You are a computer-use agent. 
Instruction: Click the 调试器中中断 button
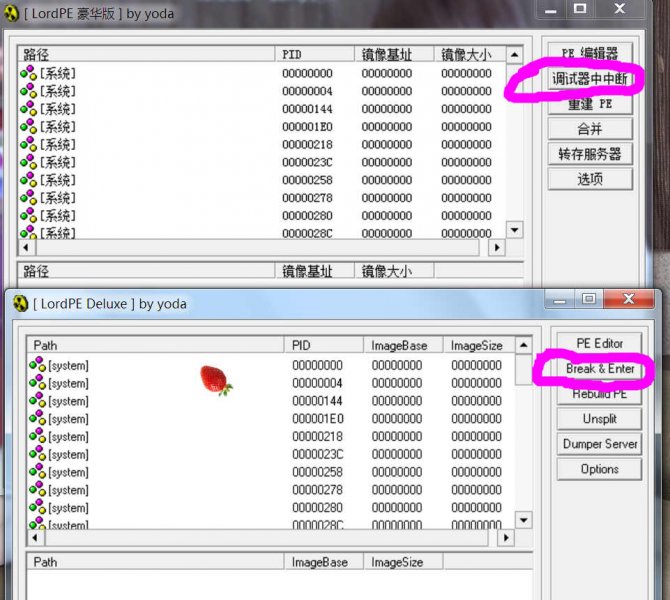[x=590, y=79]
